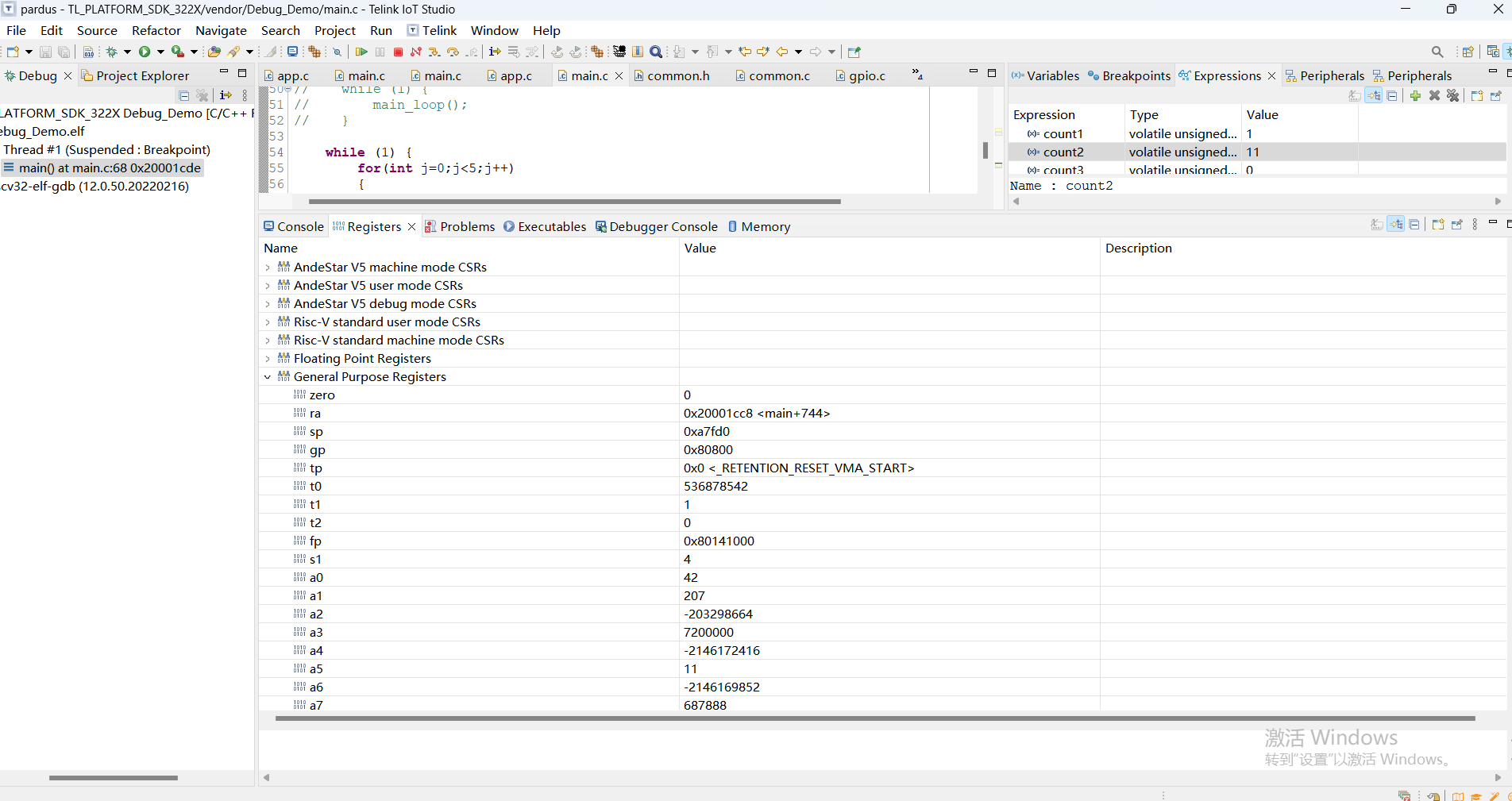Click the Step Into icon
1512x801 pixels.
pos(434,52)
